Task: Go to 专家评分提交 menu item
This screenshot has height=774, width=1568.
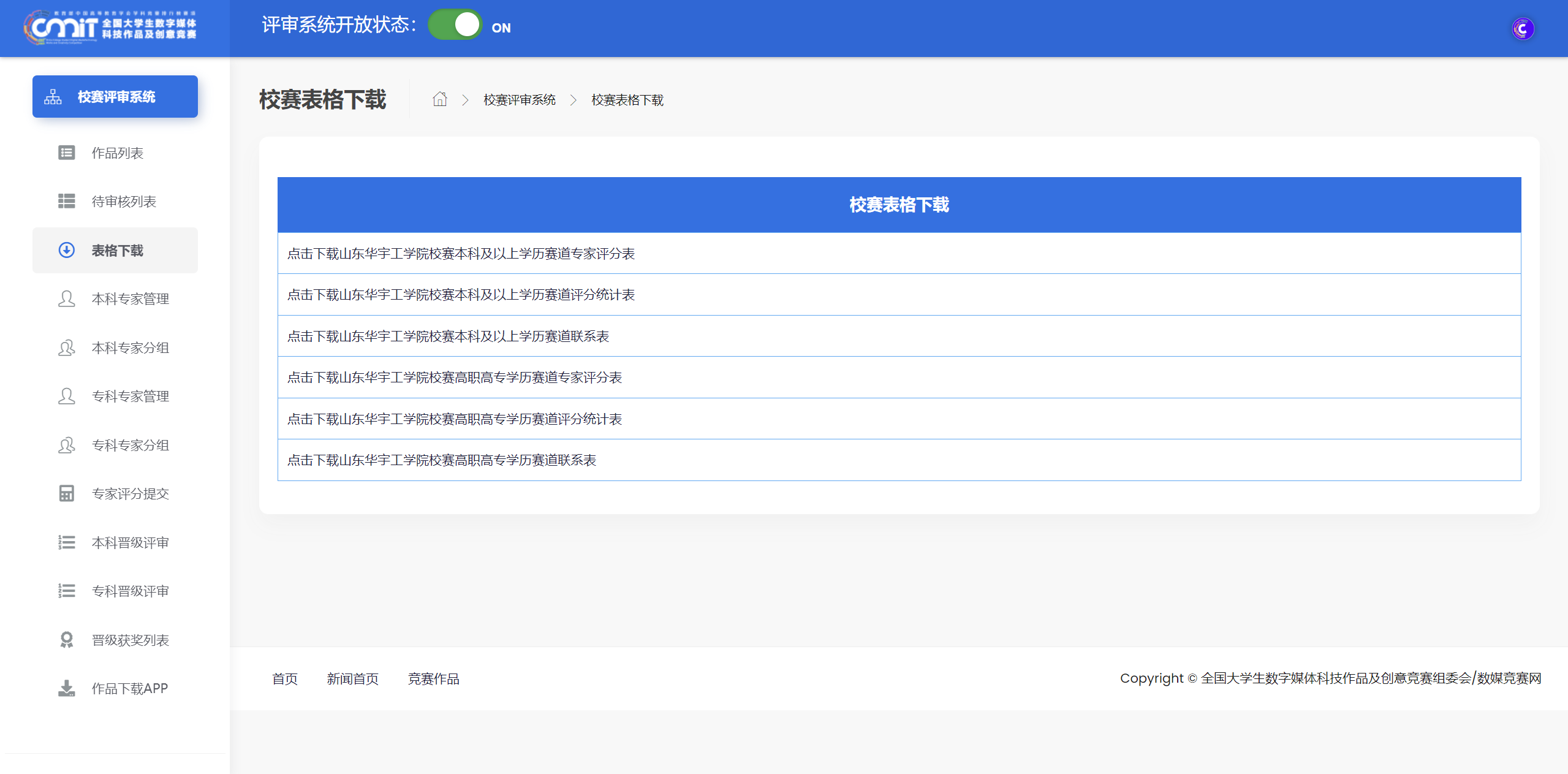Action: [x=115, y=493]
